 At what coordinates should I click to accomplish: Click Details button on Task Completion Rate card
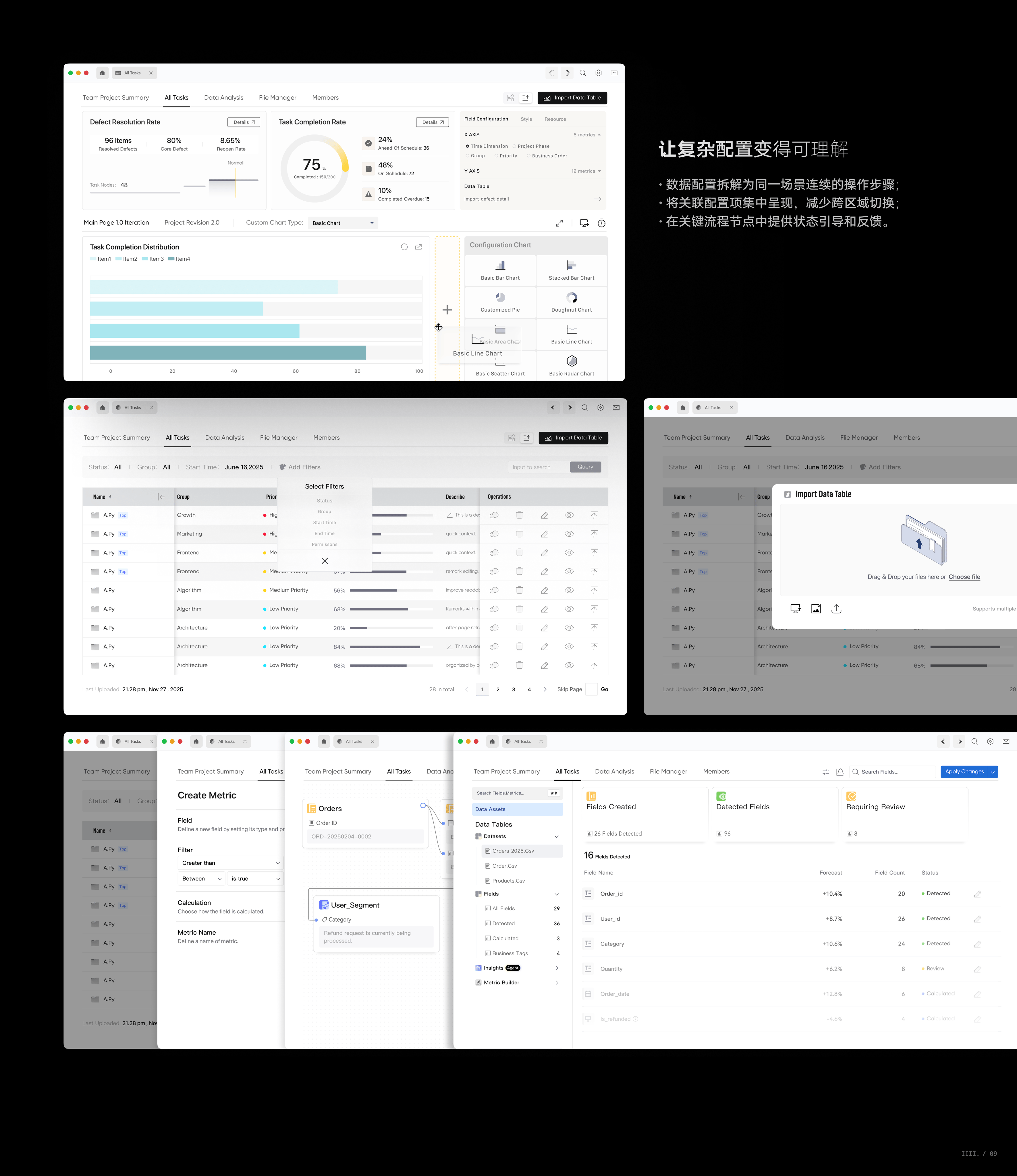pyautogui.click(x=433, y=122)
